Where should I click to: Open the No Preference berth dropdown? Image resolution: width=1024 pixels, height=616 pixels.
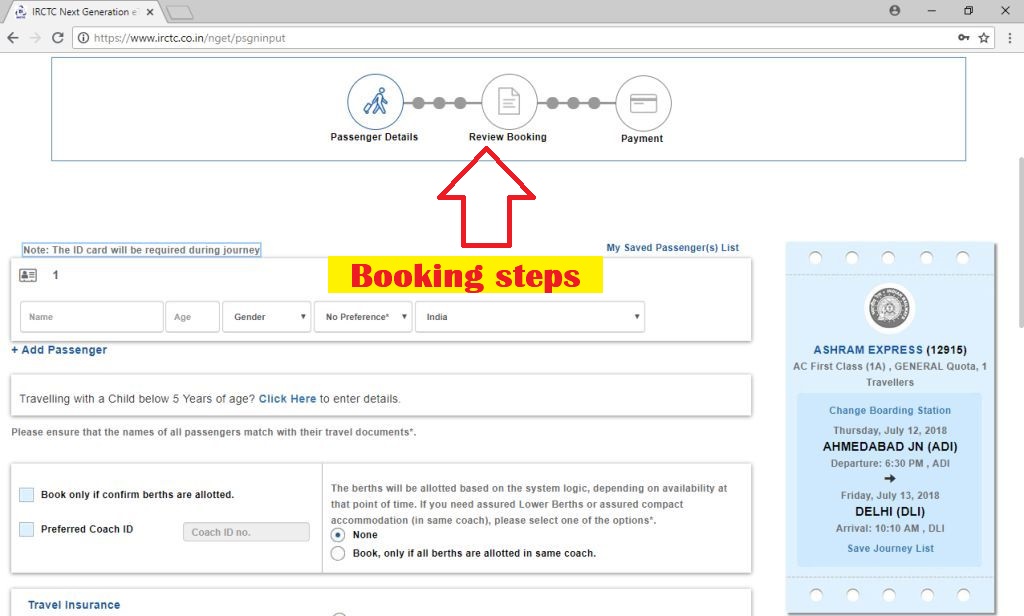(x=365, y=316)
